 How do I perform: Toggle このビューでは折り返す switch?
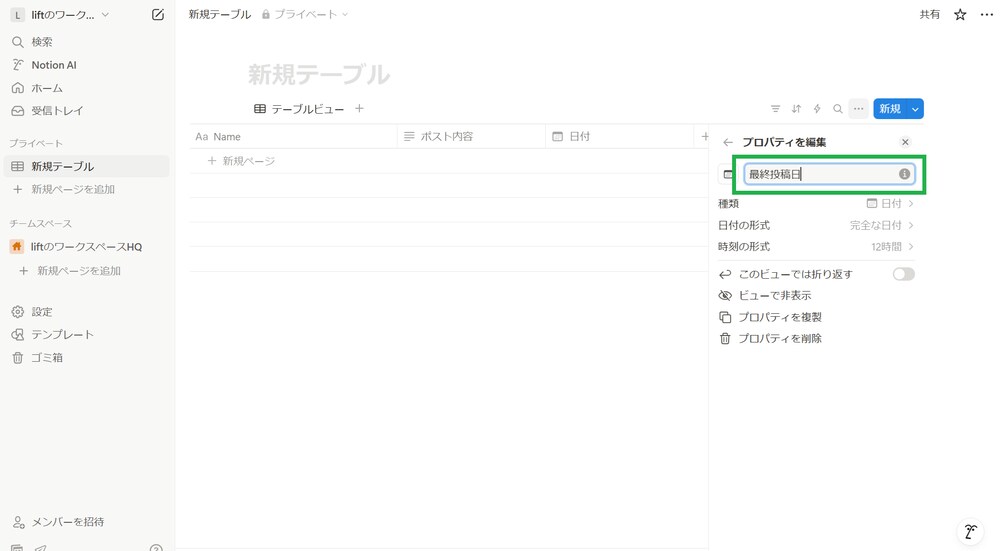coord(904,274)
